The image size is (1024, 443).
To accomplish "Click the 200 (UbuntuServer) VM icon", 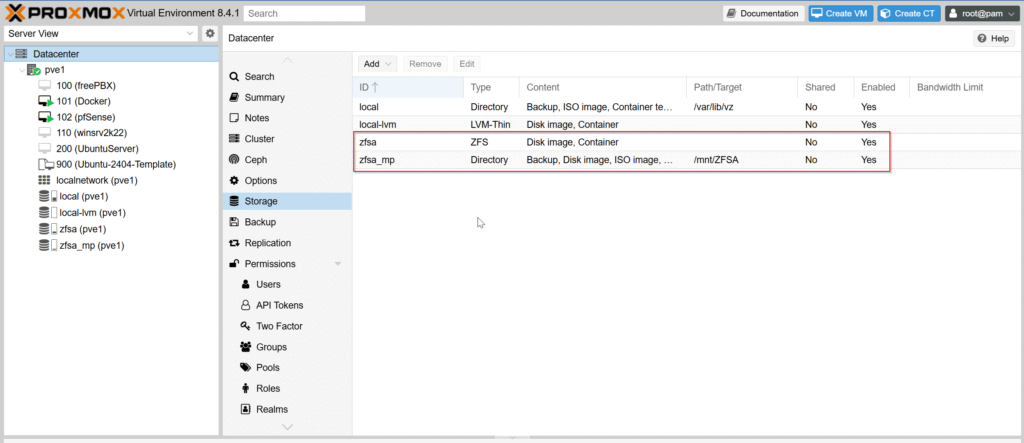I will click(x=44, y=148).
